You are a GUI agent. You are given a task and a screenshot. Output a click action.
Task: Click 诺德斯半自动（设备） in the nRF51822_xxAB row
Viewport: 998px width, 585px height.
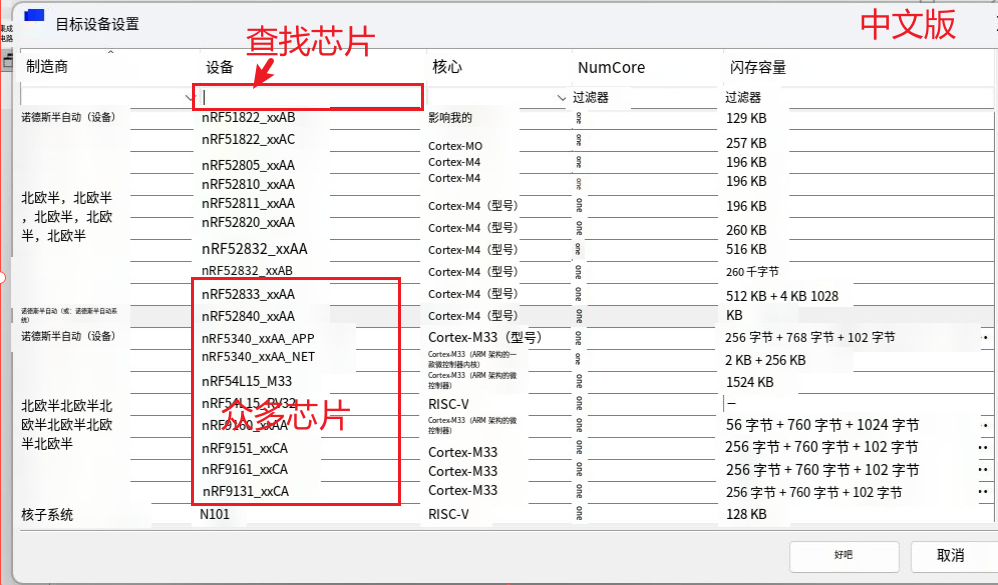[x=68, y=117]
